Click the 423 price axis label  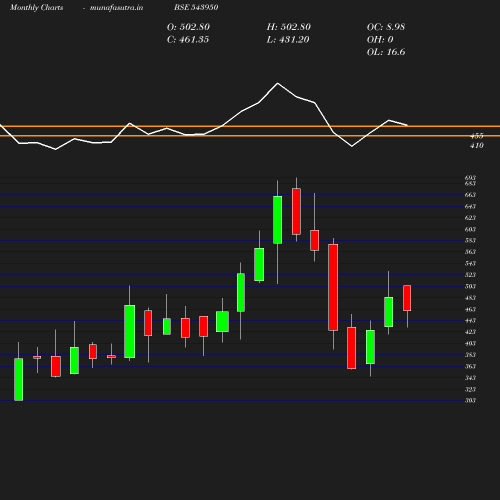(470, 332)
